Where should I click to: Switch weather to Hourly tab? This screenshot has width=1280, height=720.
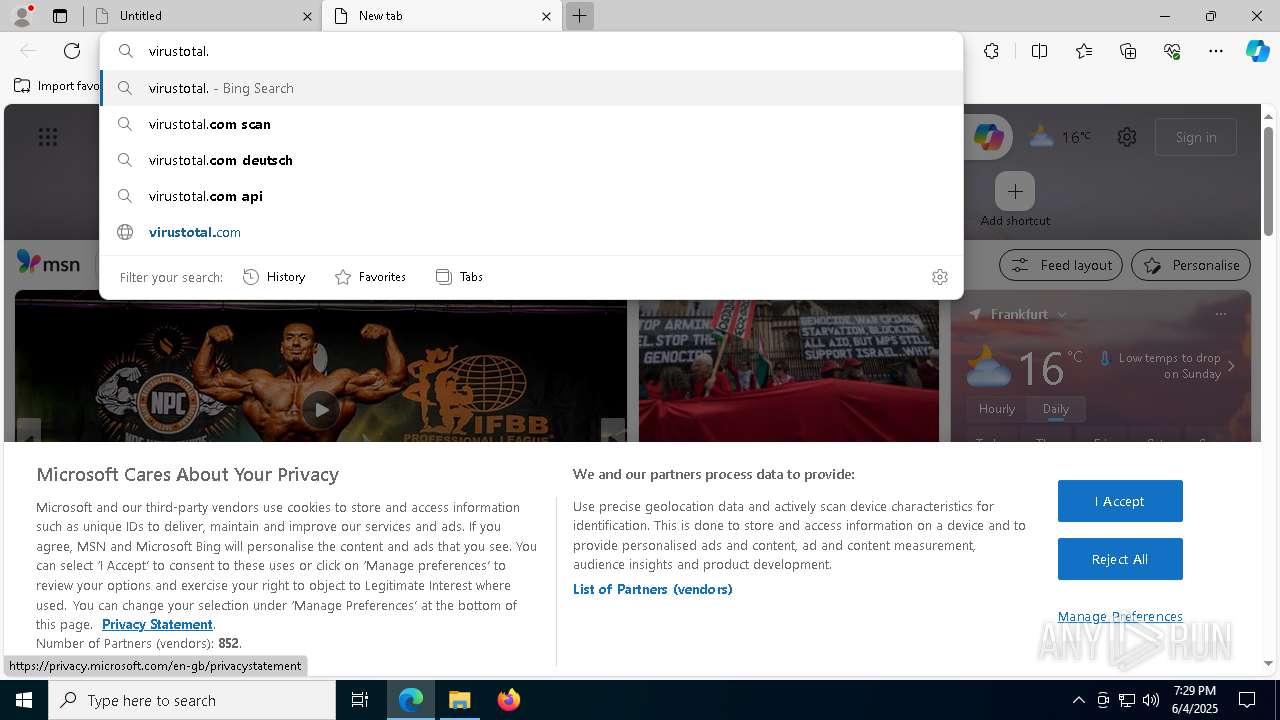click(997, 409)
